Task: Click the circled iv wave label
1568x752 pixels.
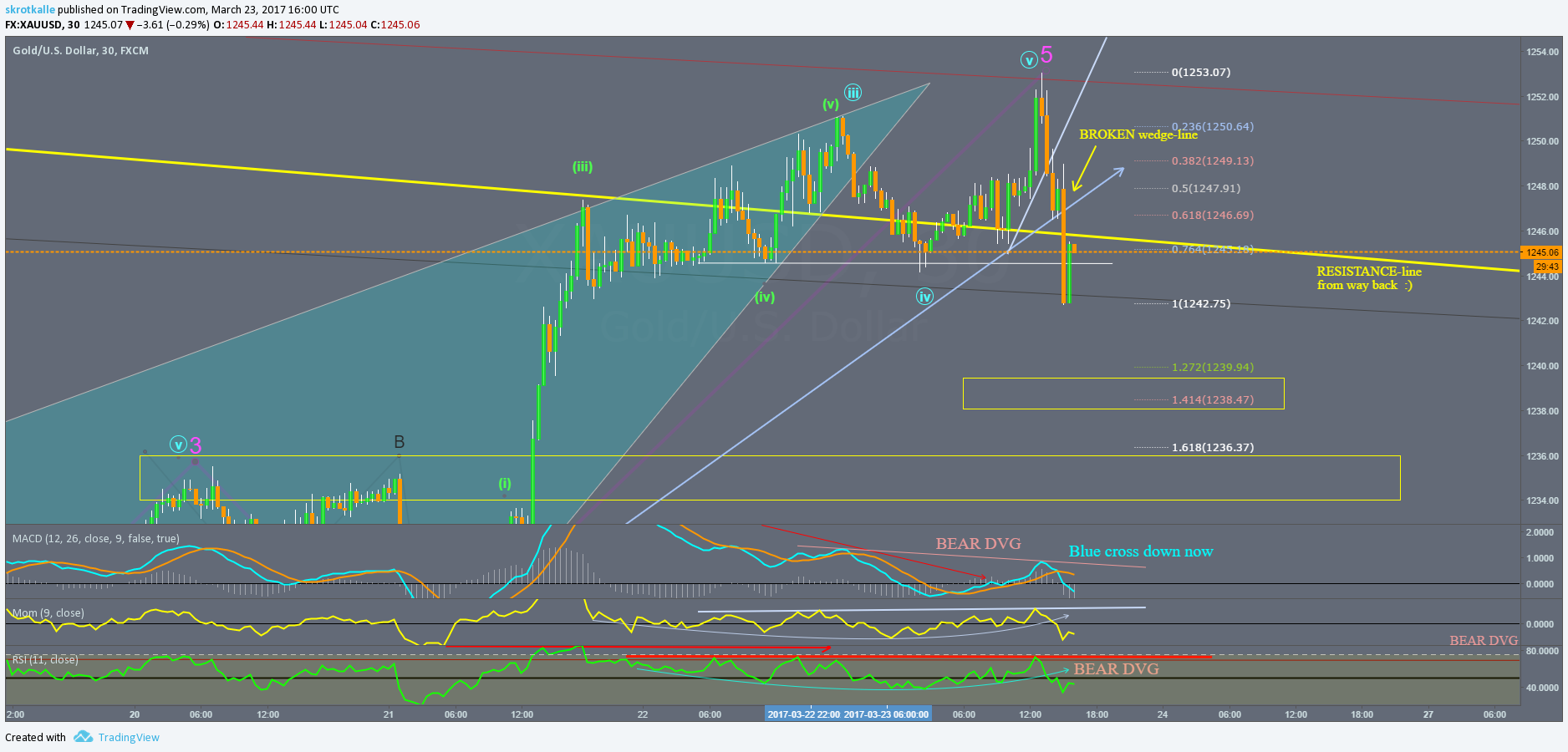Action: (924, 297)
